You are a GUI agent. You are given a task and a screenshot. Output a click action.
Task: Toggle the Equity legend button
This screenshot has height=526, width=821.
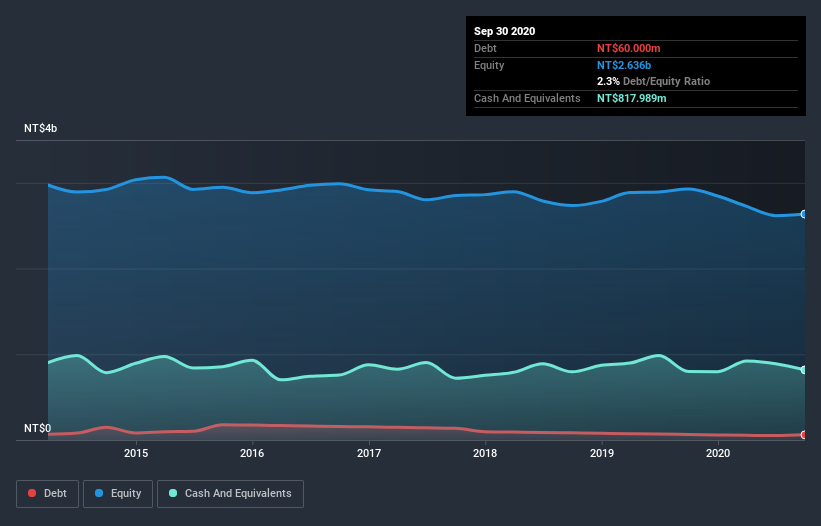click(118, 494)
